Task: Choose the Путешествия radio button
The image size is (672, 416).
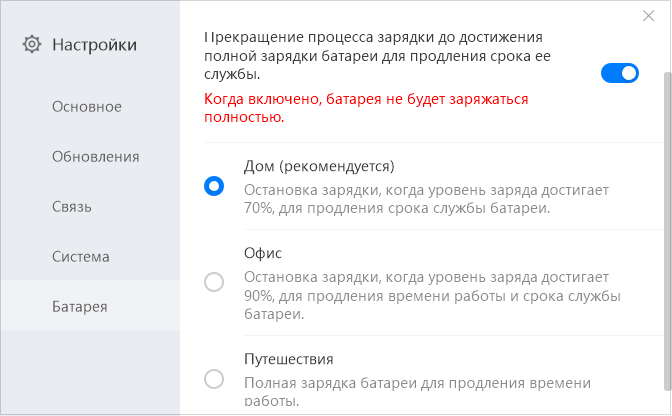Action: pyautogui.click(x=214, y=378)
